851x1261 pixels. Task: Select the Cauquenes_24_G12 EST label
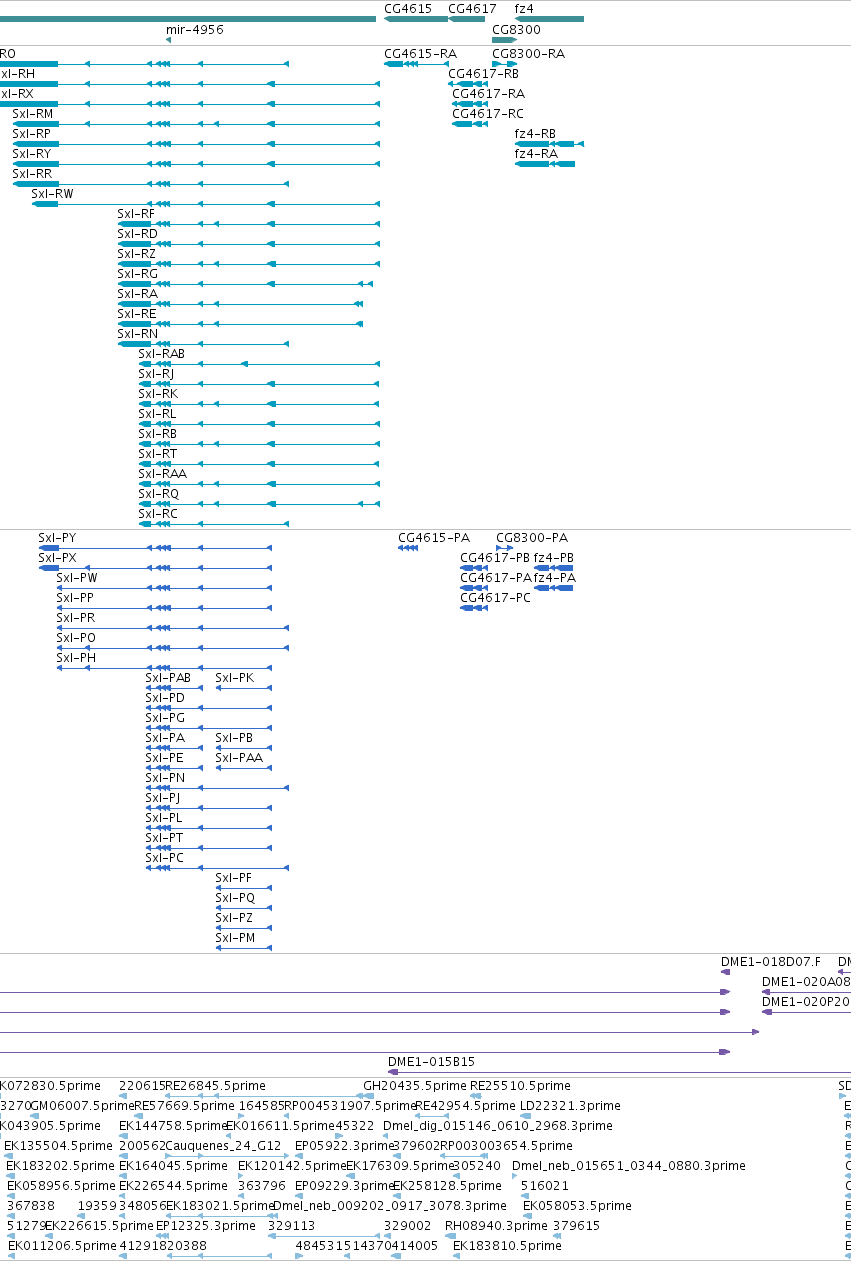point(223,1146)
